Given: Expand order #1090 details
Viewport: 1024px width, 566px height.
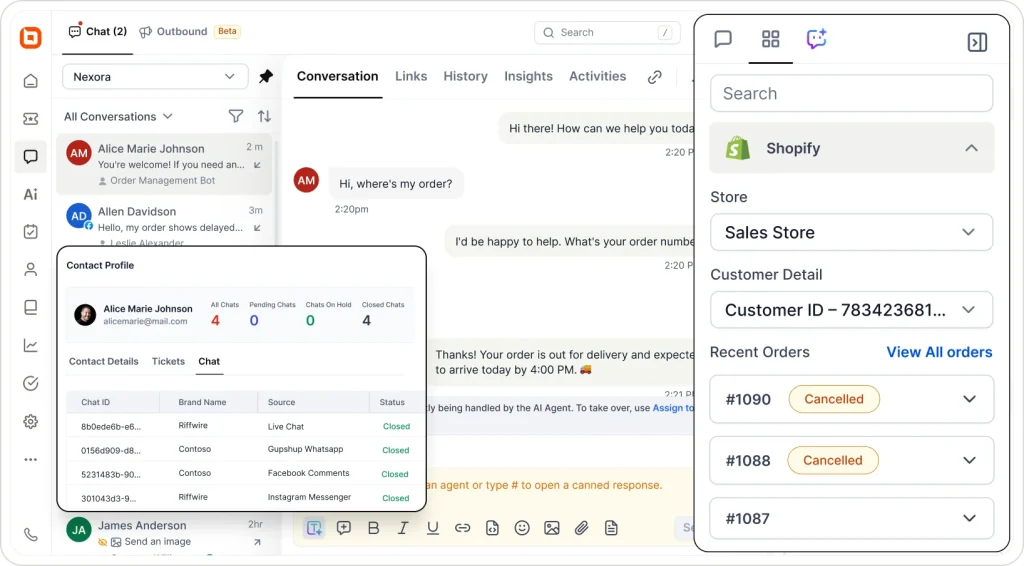Looking at the screenshot, I should [x=970, y=399].
